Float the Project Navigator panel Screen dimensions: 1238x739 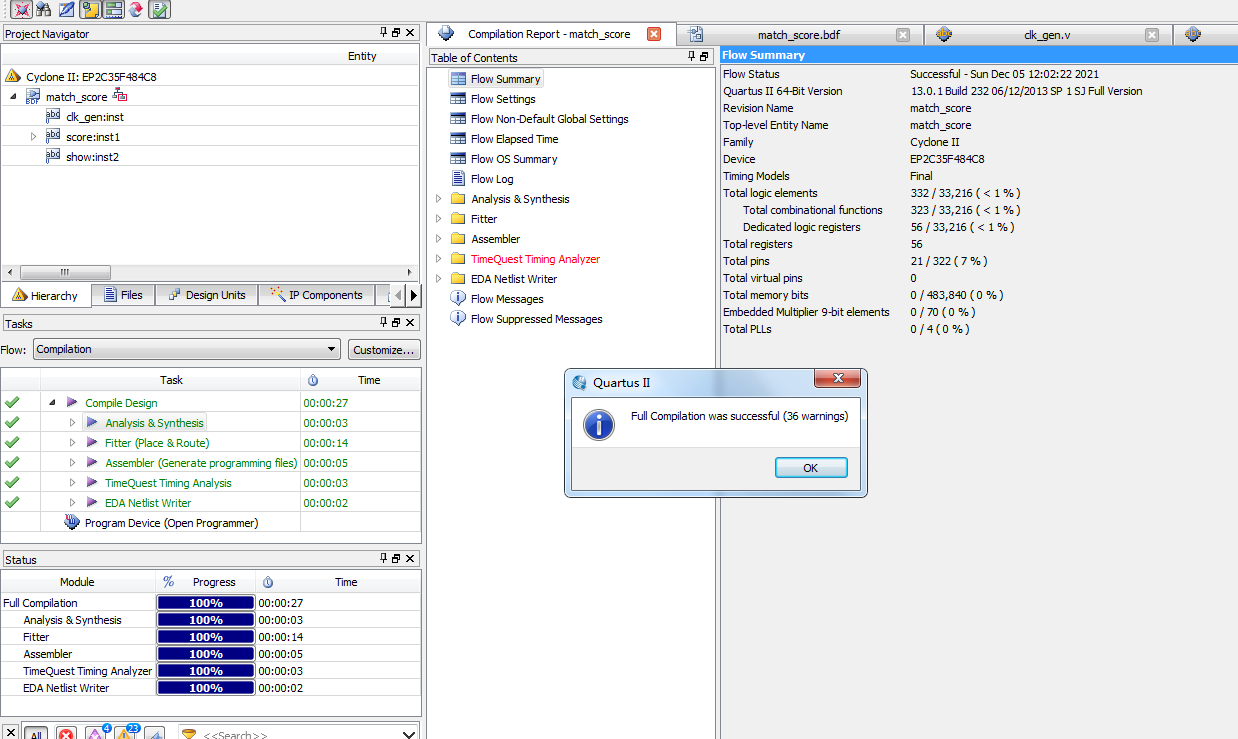[x=397, y=33]
